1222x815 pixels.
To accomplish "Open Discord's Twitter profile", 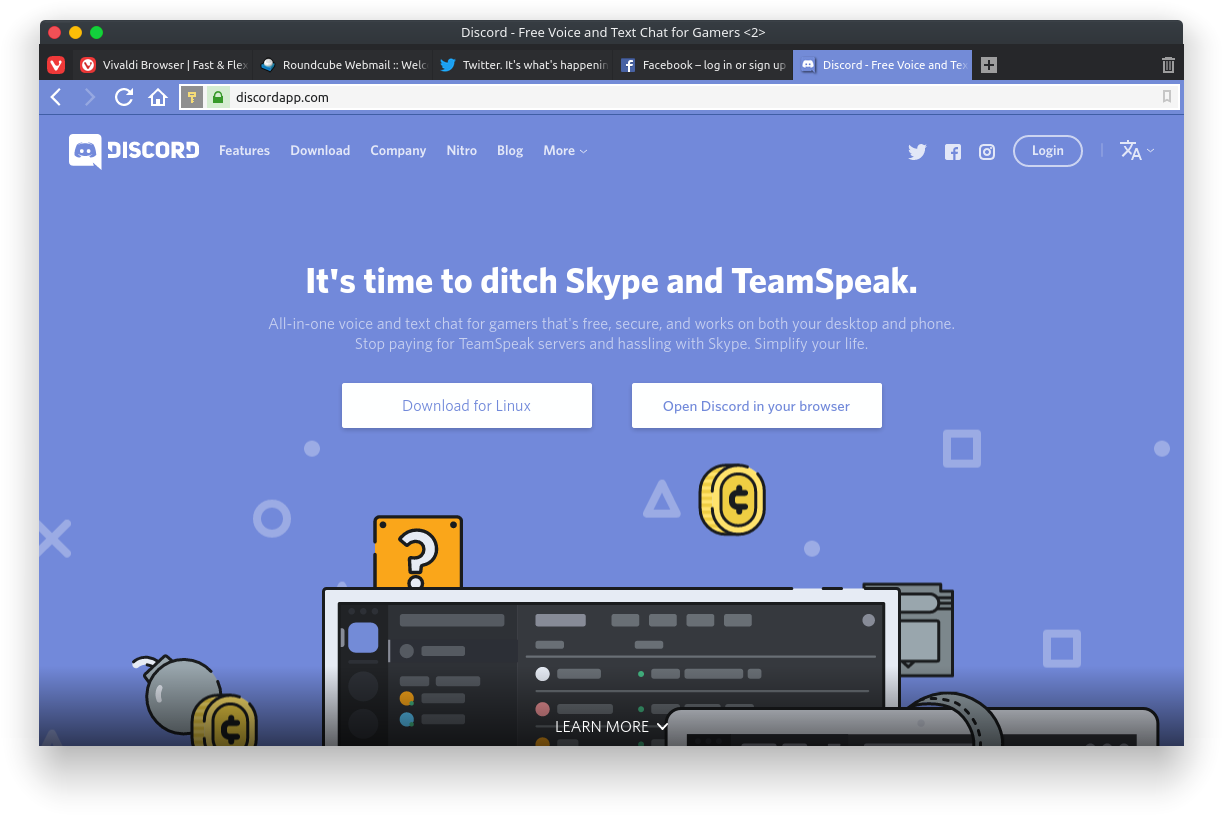I will [917, 151].
